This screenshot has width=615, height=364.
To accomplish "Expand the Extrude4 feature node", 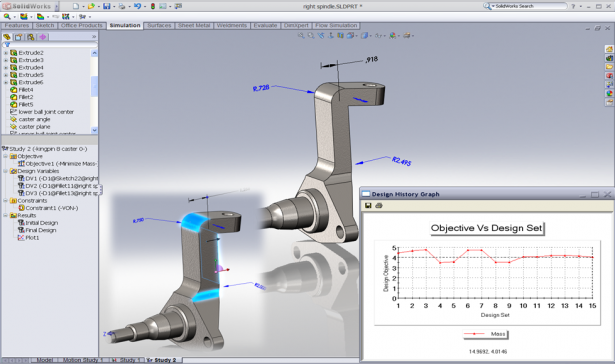I will pos(6,68).
